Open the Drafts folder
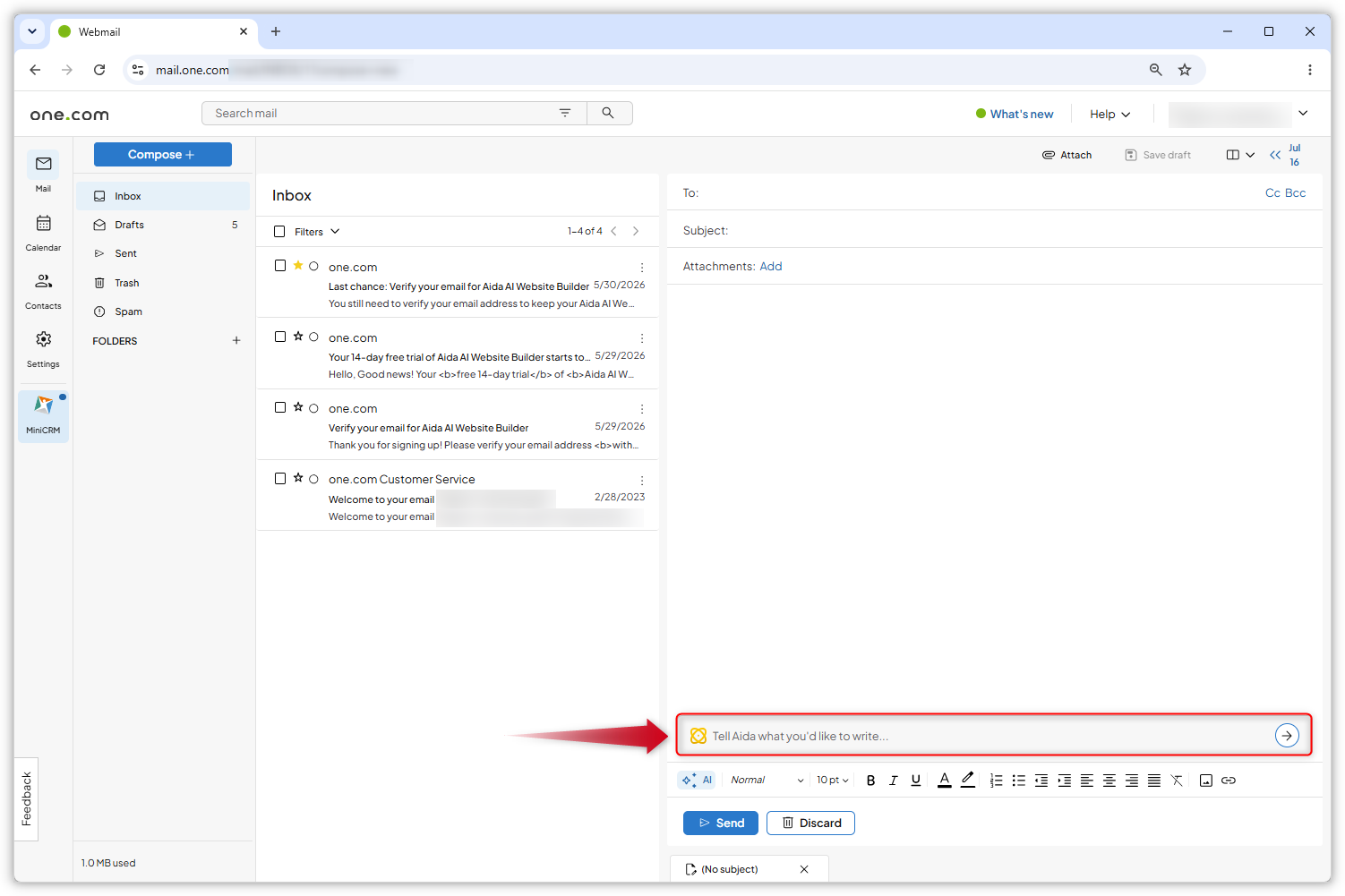 (x=163, y=225)
